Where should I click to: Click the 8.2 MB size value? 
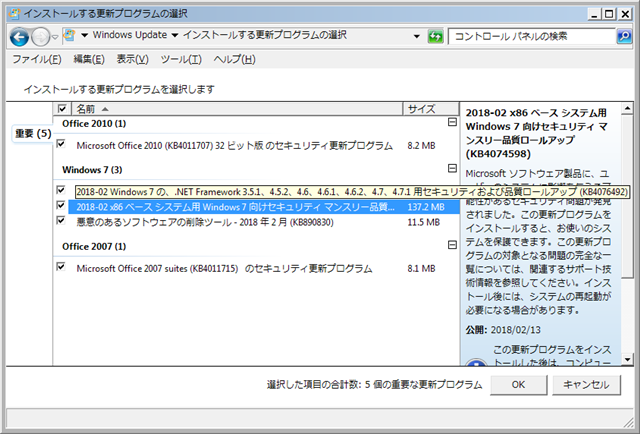coord(421,145)
